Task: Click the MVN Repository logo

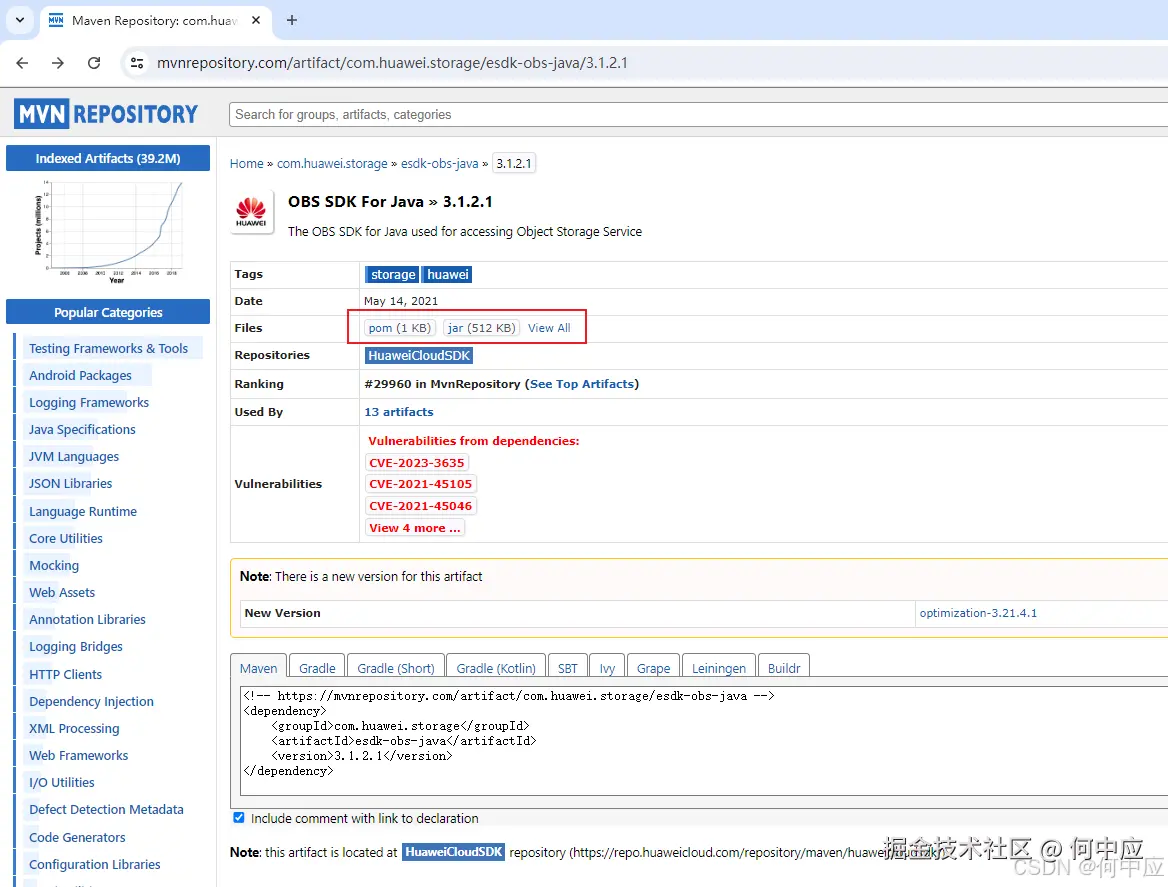Action: 106,114
